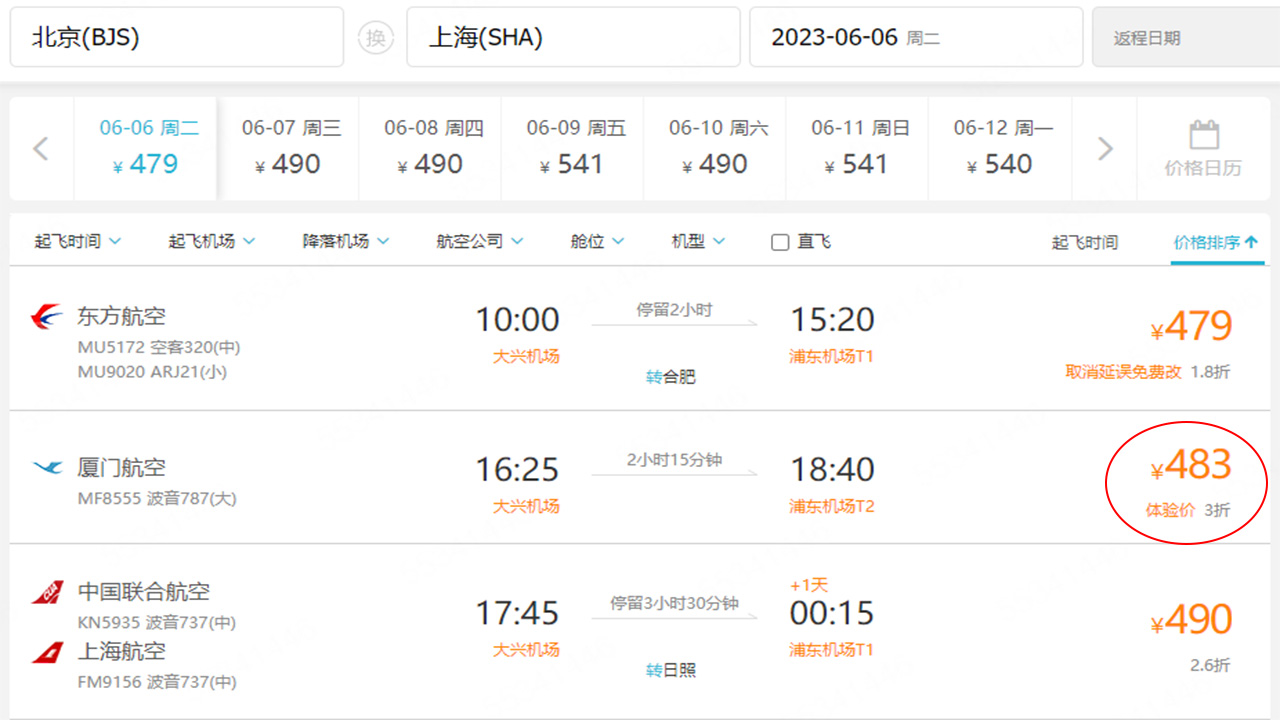Click the 转合肥 transfer city link
Screen dimensions: 1280x720
672,377
